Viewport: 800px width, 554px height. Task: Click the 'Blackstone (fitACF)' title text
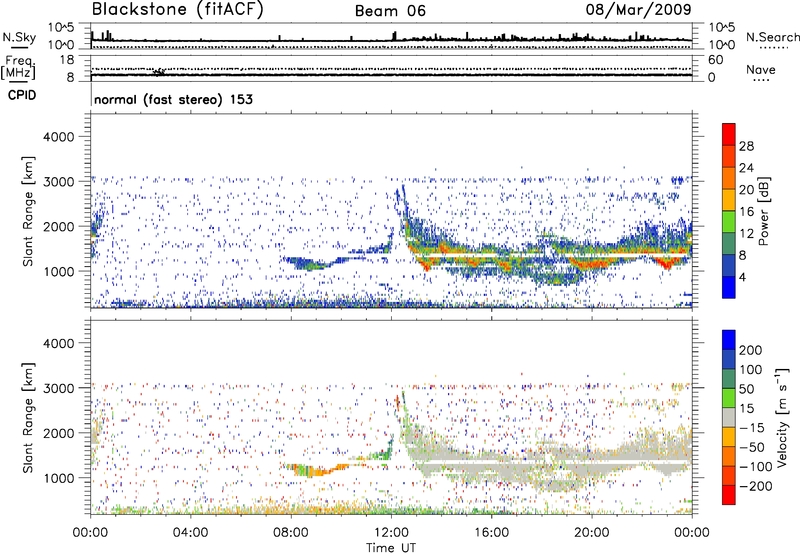tap(177, 10)
